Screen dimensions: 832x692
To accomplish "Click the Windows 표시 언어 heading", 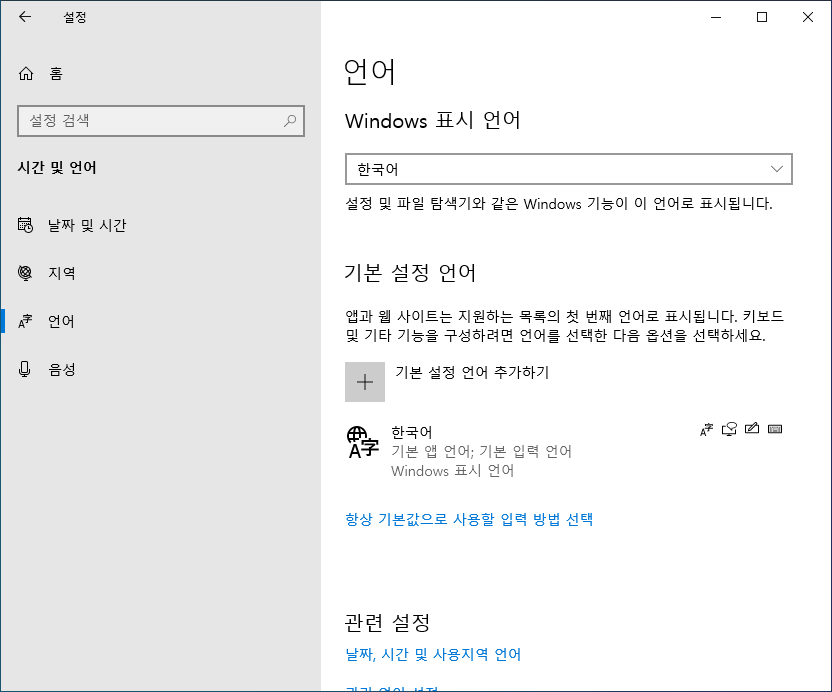I will point(432,120).
